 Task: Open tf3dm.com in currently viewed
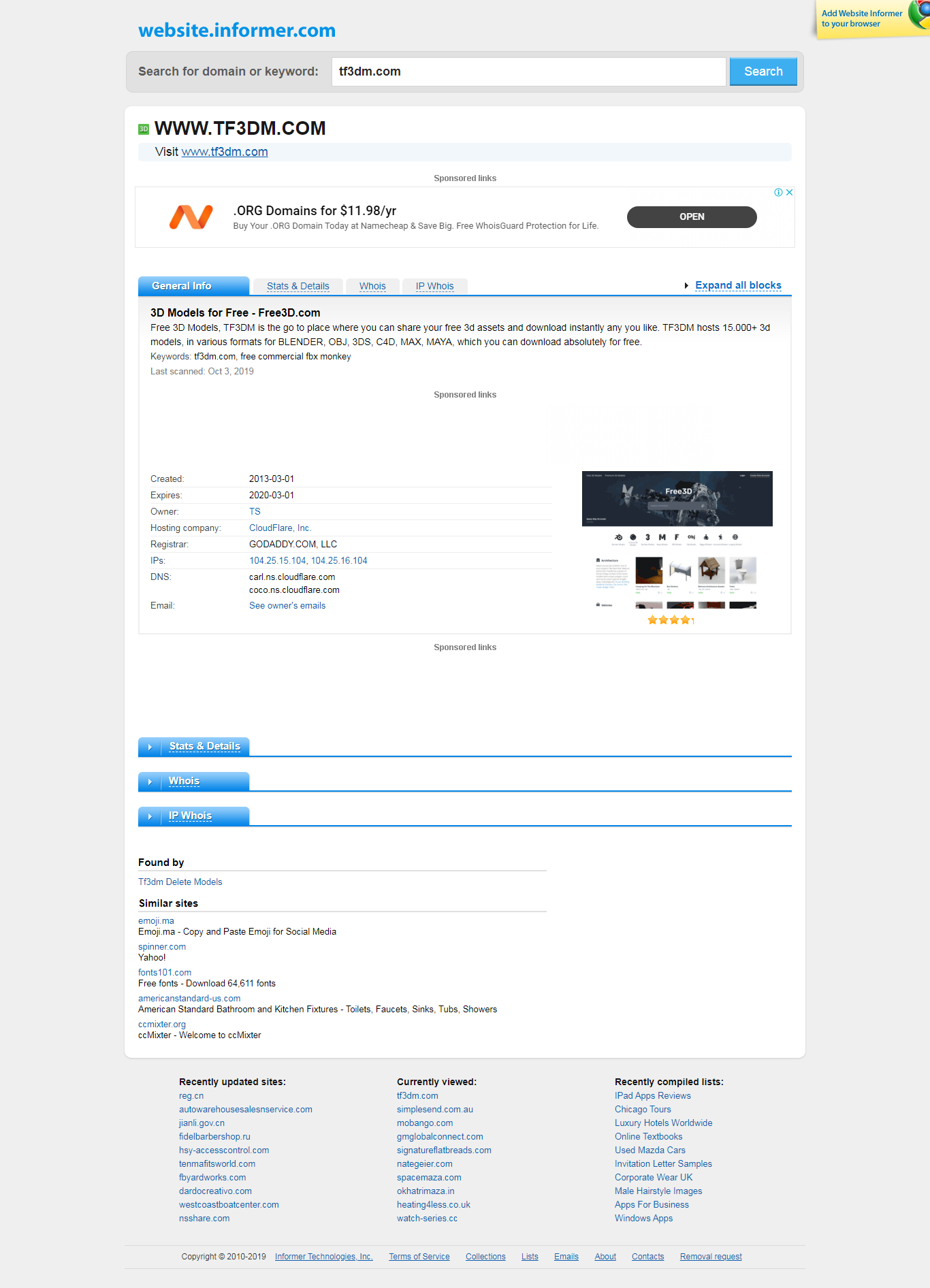coord(417,1096)
